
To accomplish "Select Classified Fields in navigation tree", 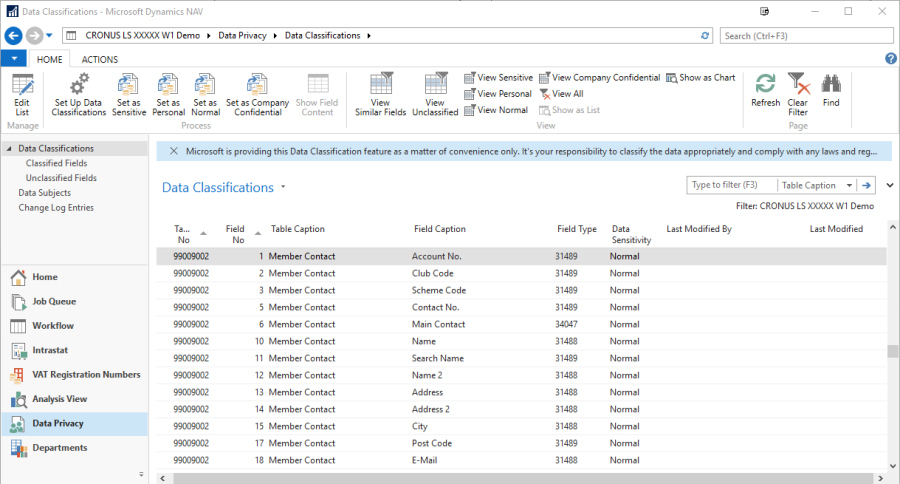I will pyautogui.click(x=56, y=163).
